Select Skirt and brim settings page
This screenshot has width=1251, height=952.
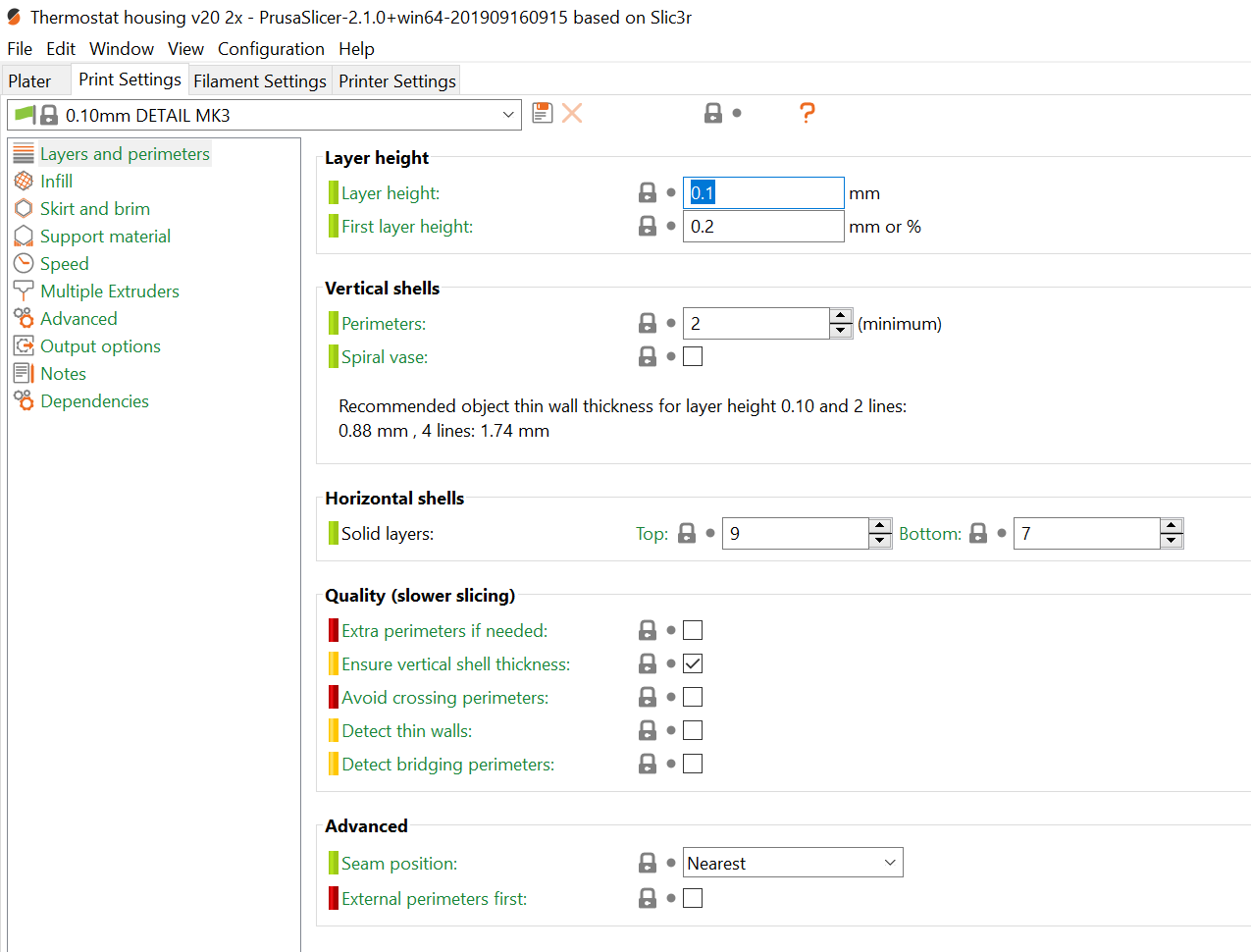pyautogui.click(x=94, y=209)
